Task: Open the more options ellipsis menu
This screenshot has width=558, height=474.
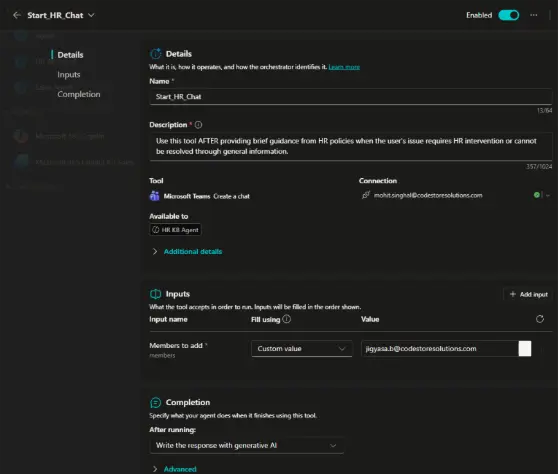Action: tap(533, 15)
